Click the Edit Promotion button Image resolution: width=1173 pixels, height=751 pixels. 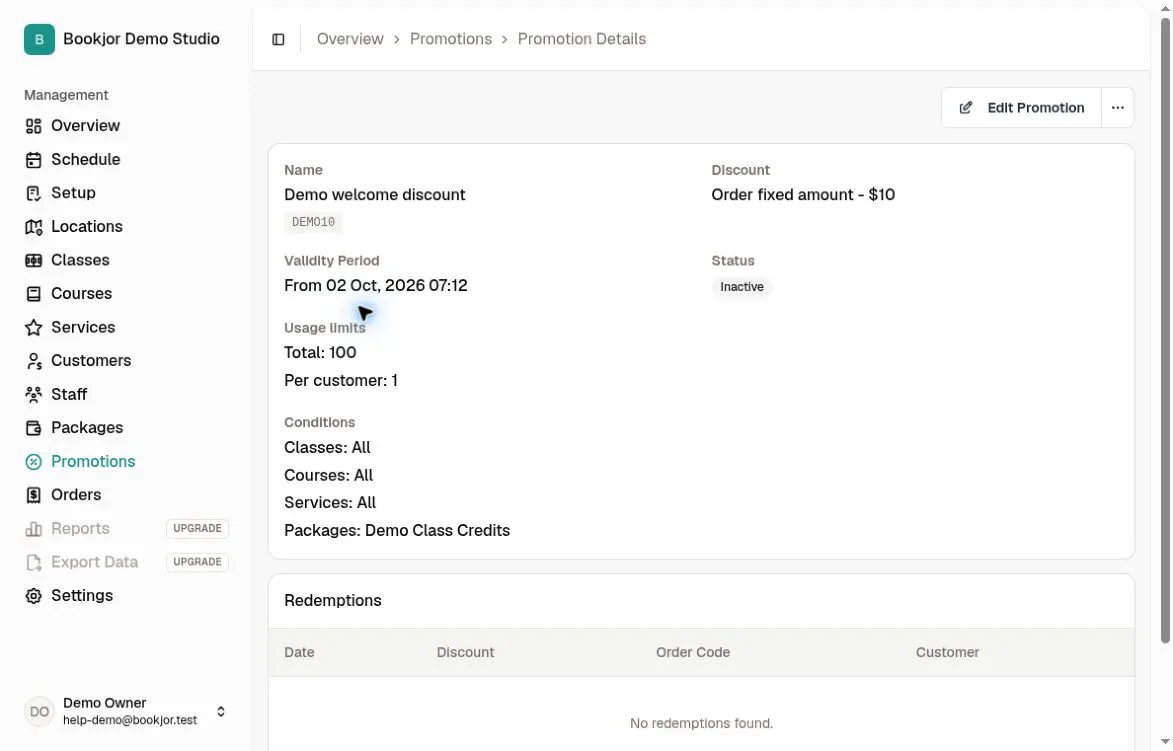[x=1021, y=108]
